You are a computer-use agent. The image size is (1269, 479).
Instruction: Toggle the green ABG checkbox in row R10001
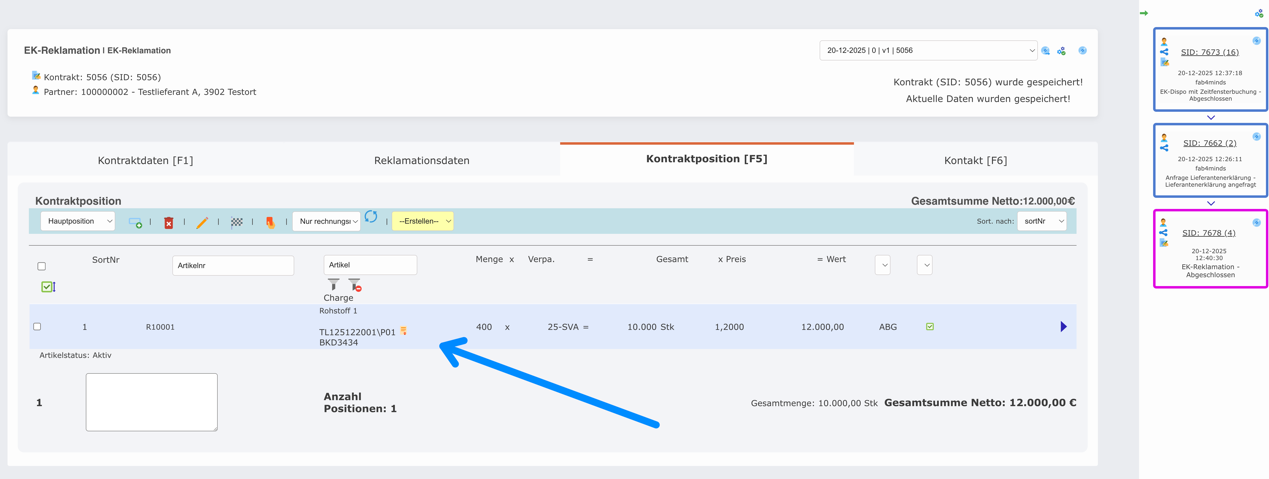(930, 327)
